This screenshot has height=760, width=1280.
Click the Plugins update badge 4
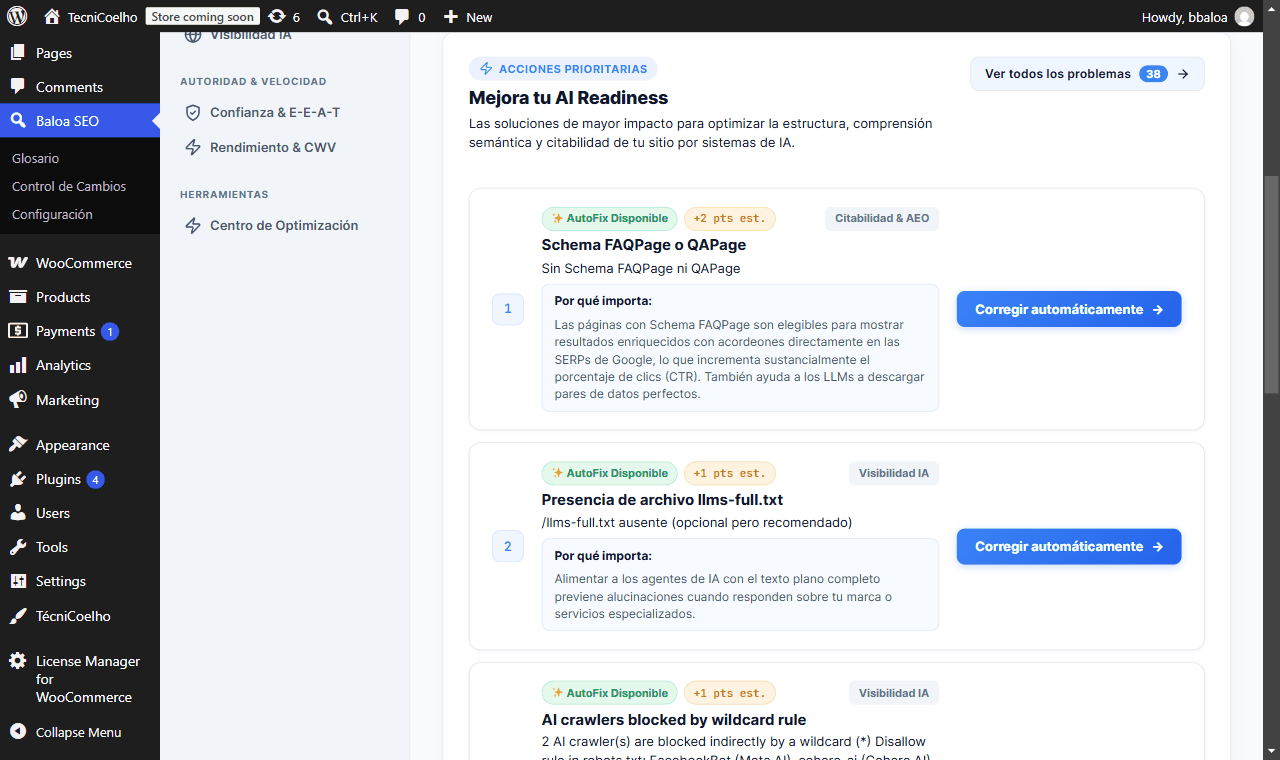pyautogui.click(x=95, y=479)
